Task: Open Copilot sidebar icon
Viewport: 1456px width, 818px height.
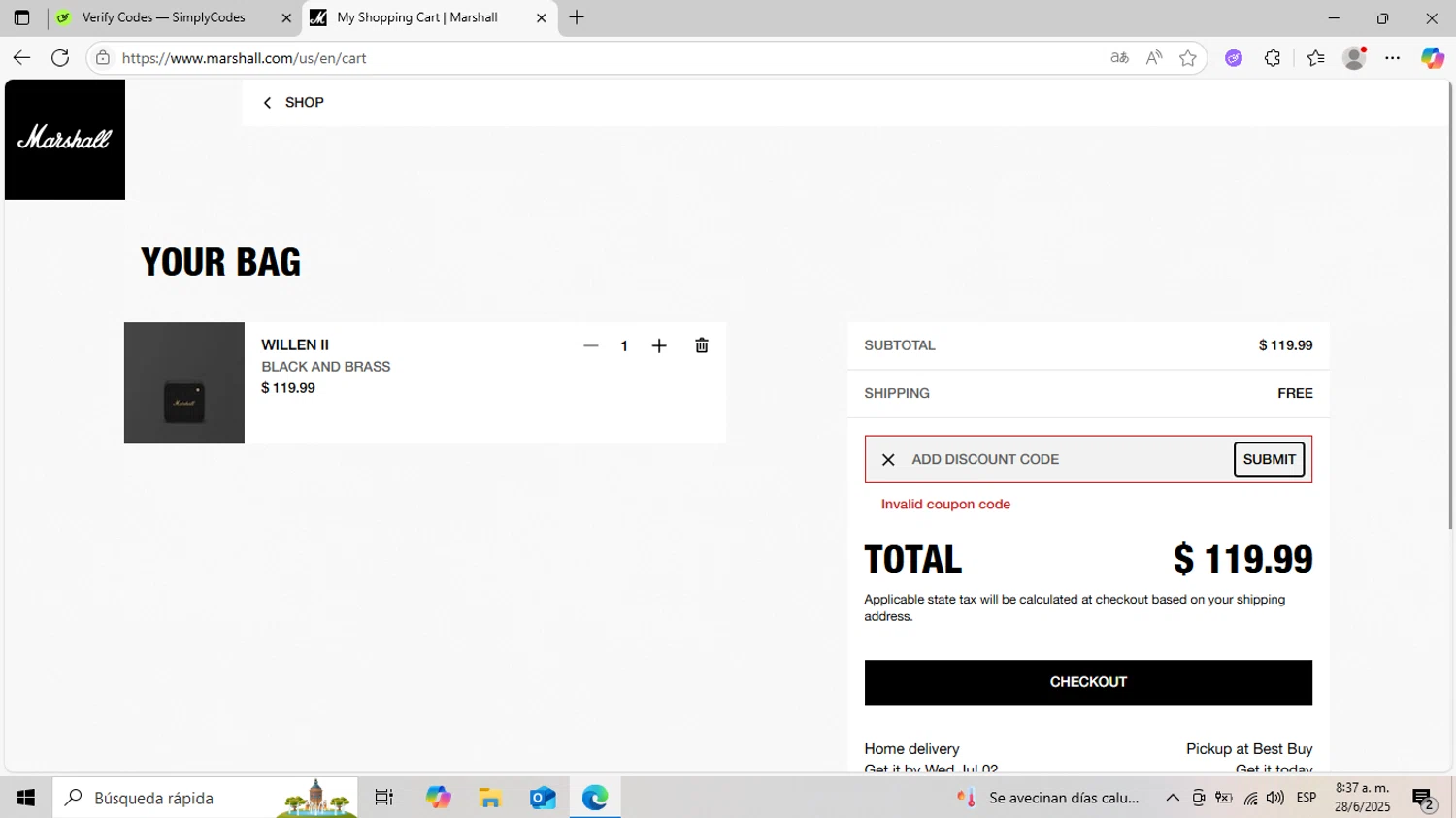Action: [1433, 58]
